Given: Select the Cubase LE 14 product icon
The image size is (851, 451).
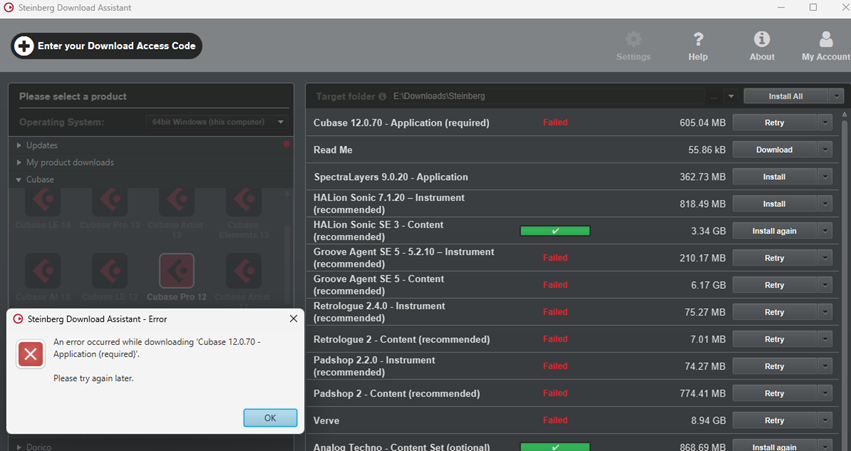Looking at the screenshot, I should 43,200.
